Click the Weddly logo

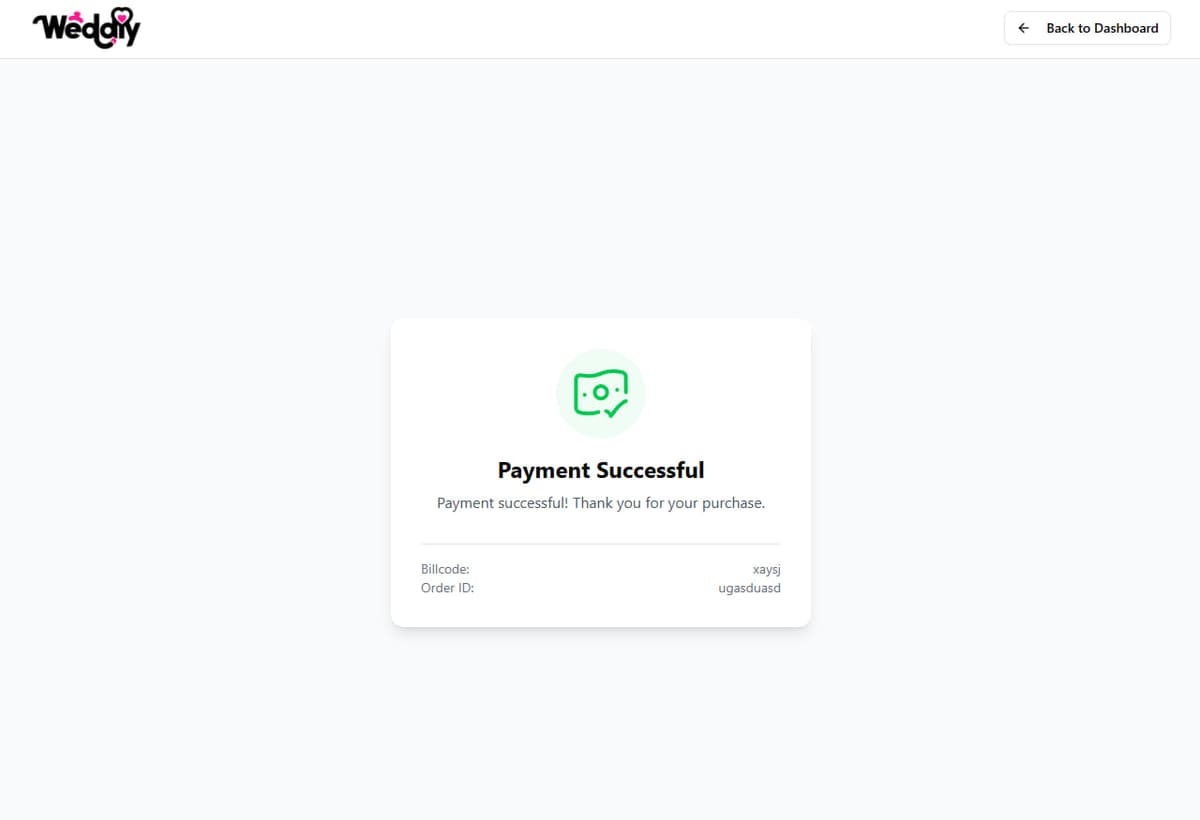pos(87,28)
